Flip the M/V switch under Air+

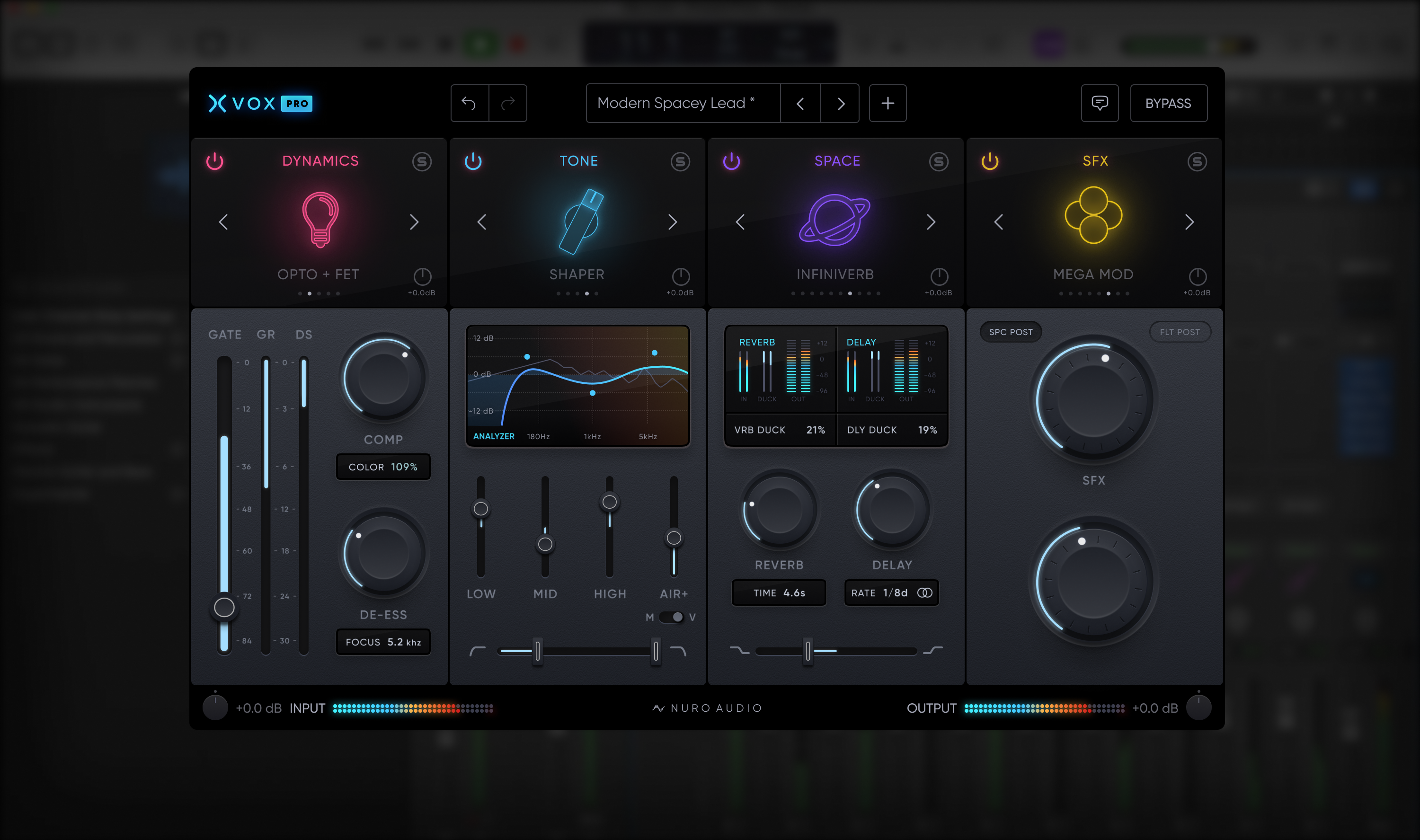[671, 617]
